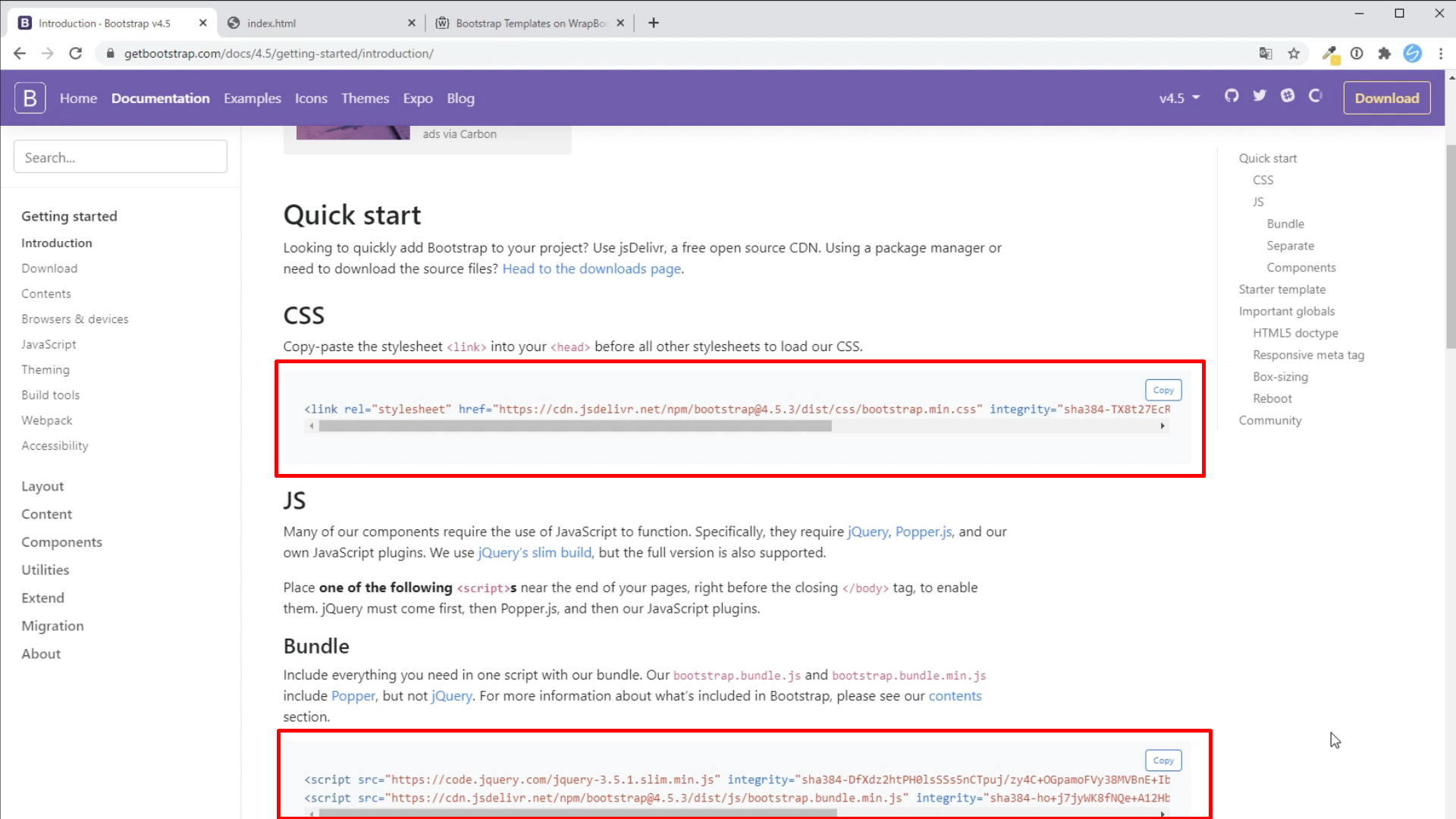The height and width of the screenshot is (819, 1456).
Task: Close the Bootstrap Templates on WrapBootstrap tab
Action: click(620, 23)
